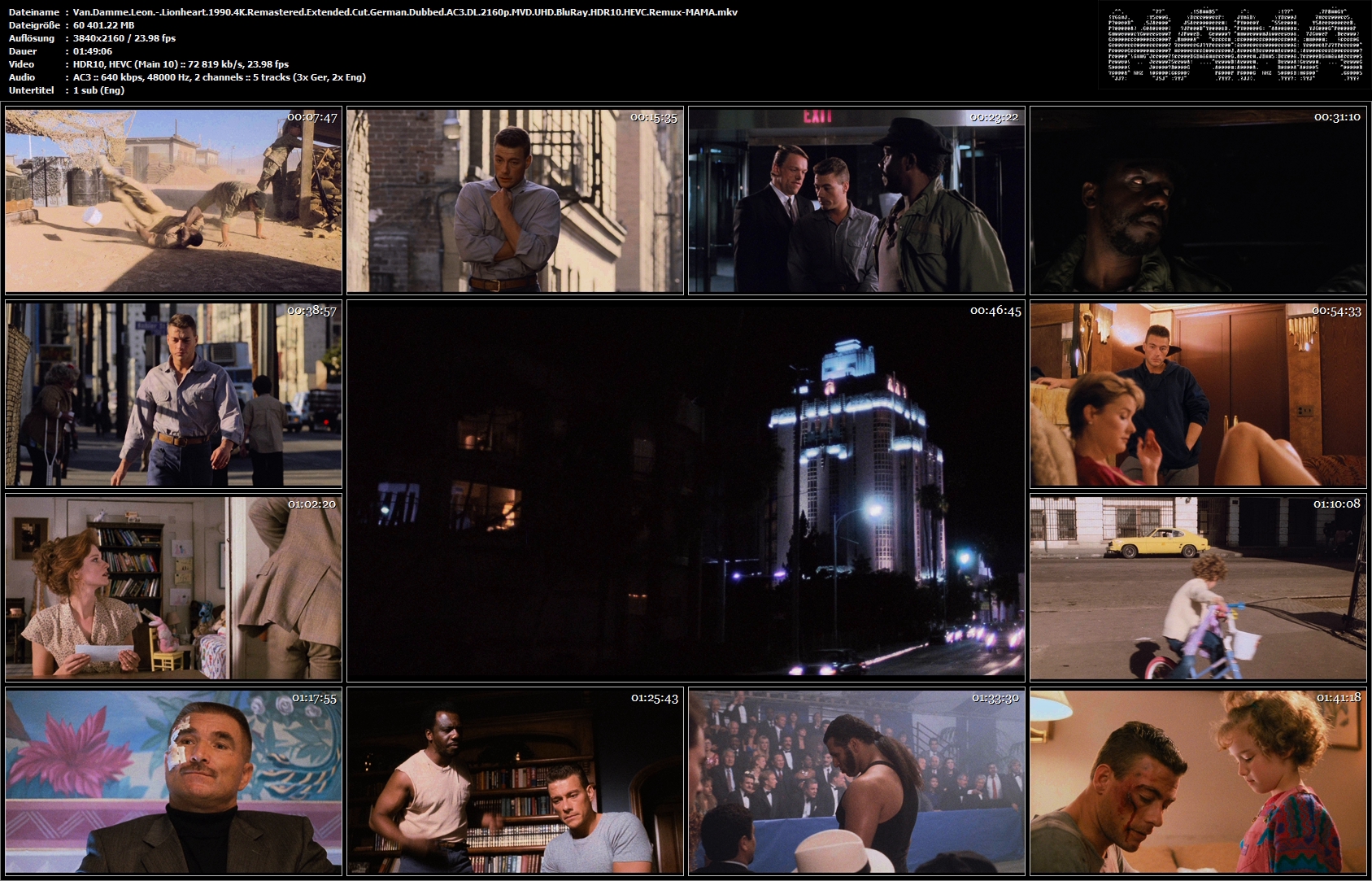Click the subtitle value 1 sub (Eng)
Image resolution: width=1372 pixels, height=881 pixels.
(98, 90)
